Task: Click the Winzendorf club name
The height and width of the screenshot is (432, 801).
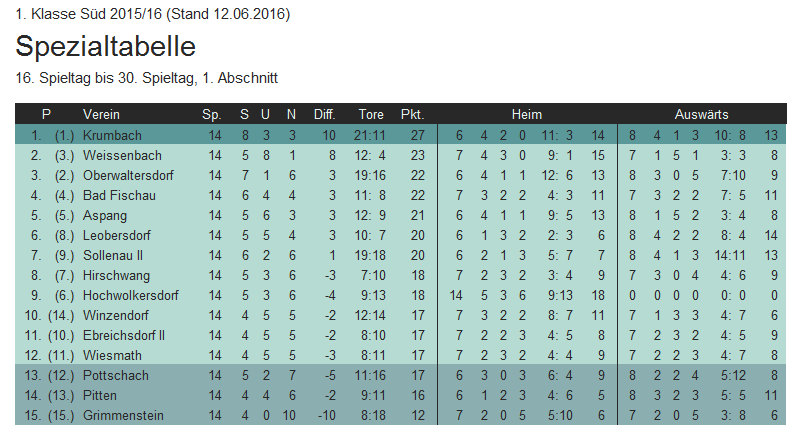Action: (x=118, y=315)
